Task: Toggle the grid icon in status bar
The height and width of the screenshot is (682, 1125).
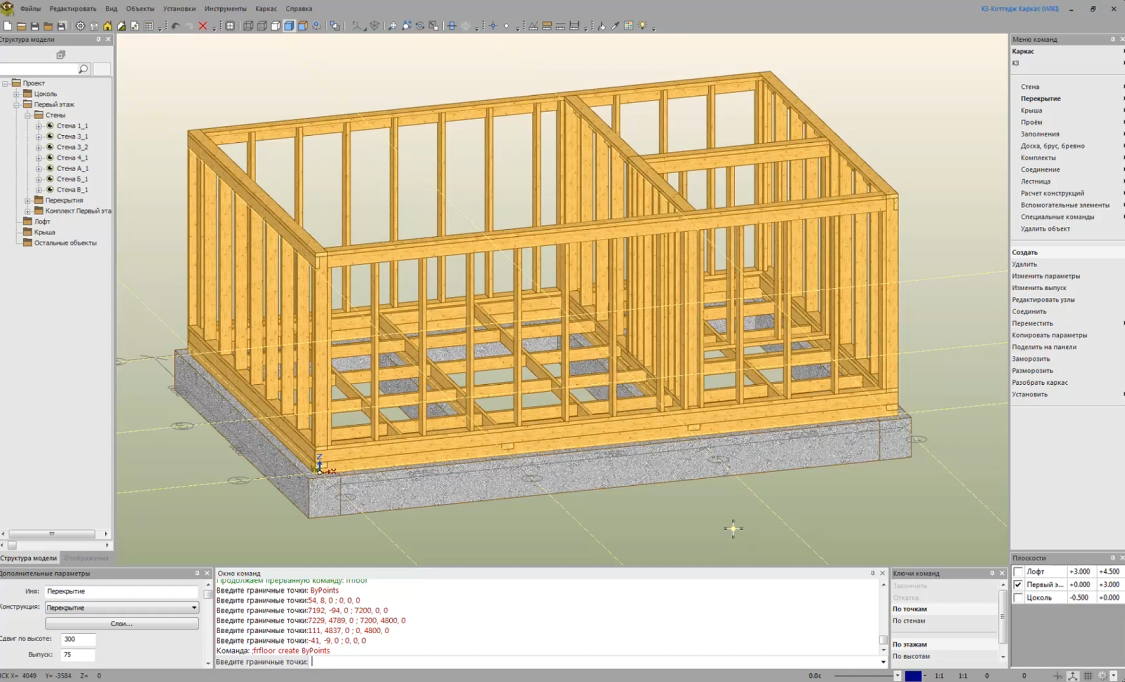Action: [x=1088, y=676]
